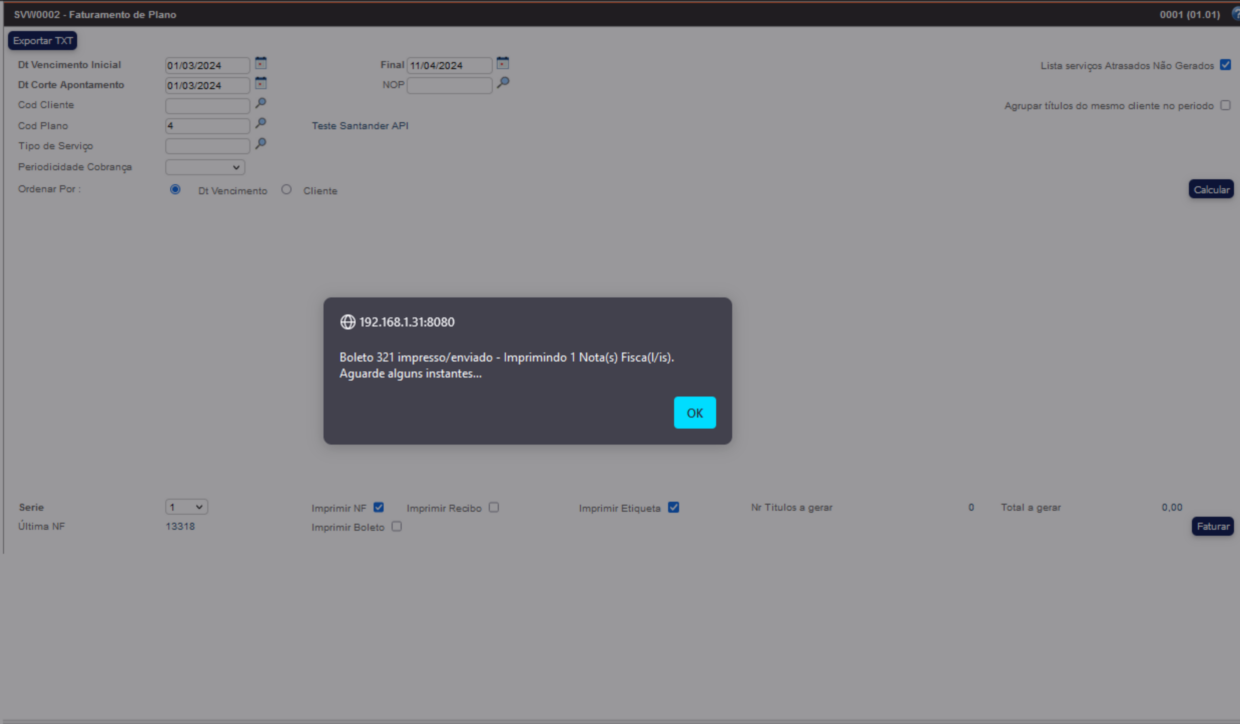The height and width of the screenshot is (724, 1240).
Task: Open help icon in title bar
Action: [1235, 14]
